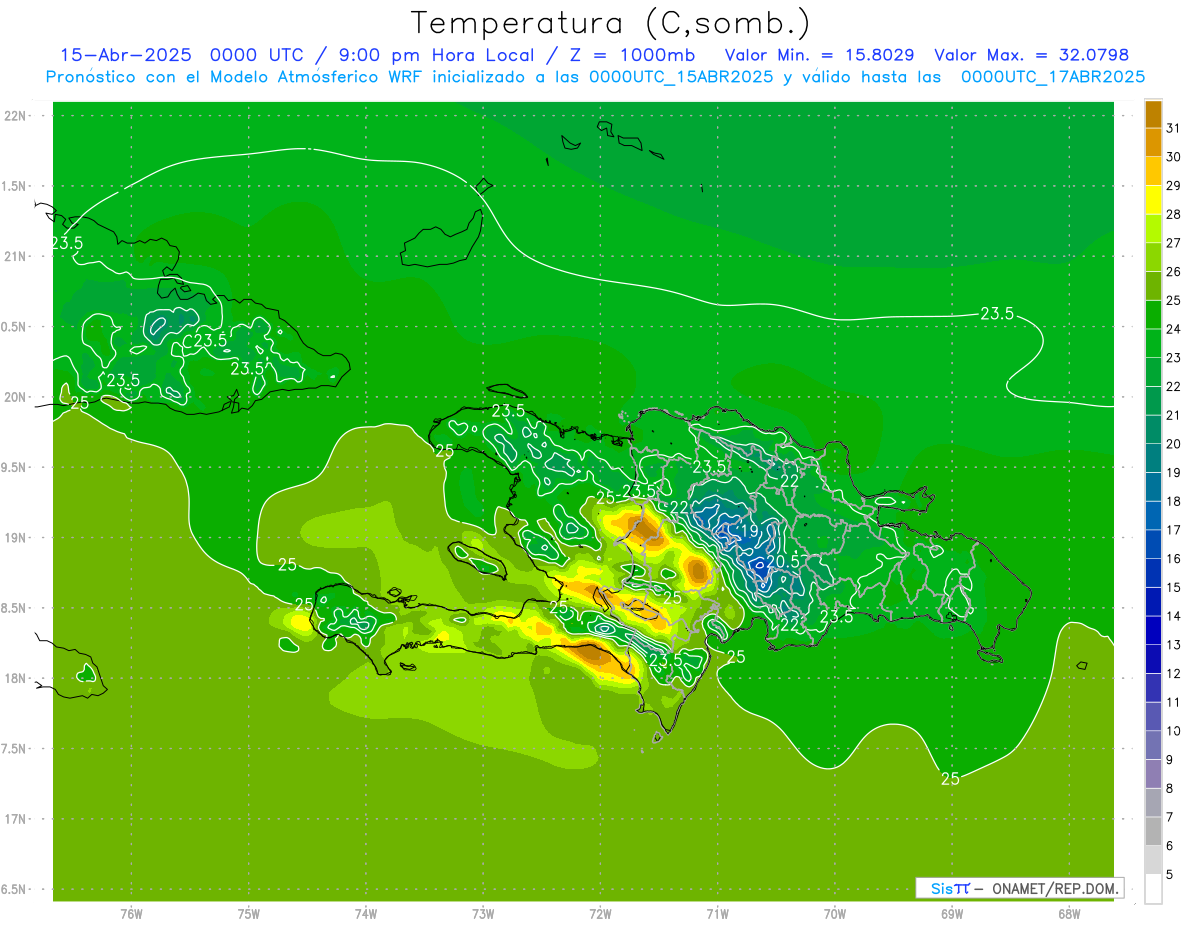Viewport: 1200px width, 927px height.
Task: Click the '69W' longitude axis label
Action: pos(952,913)
